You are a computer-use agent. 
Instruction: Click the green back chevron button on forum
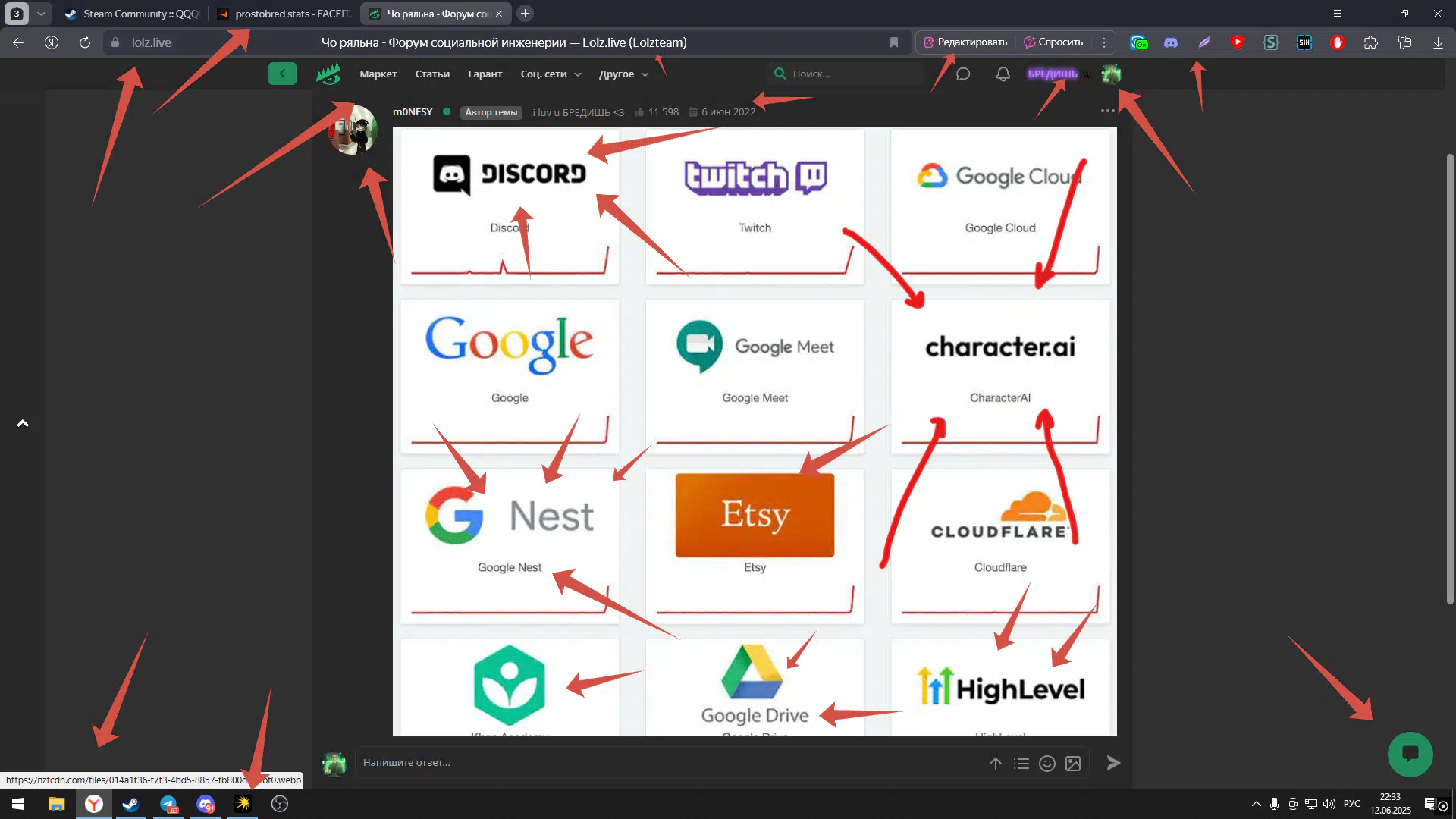click(x=282, y=74)
